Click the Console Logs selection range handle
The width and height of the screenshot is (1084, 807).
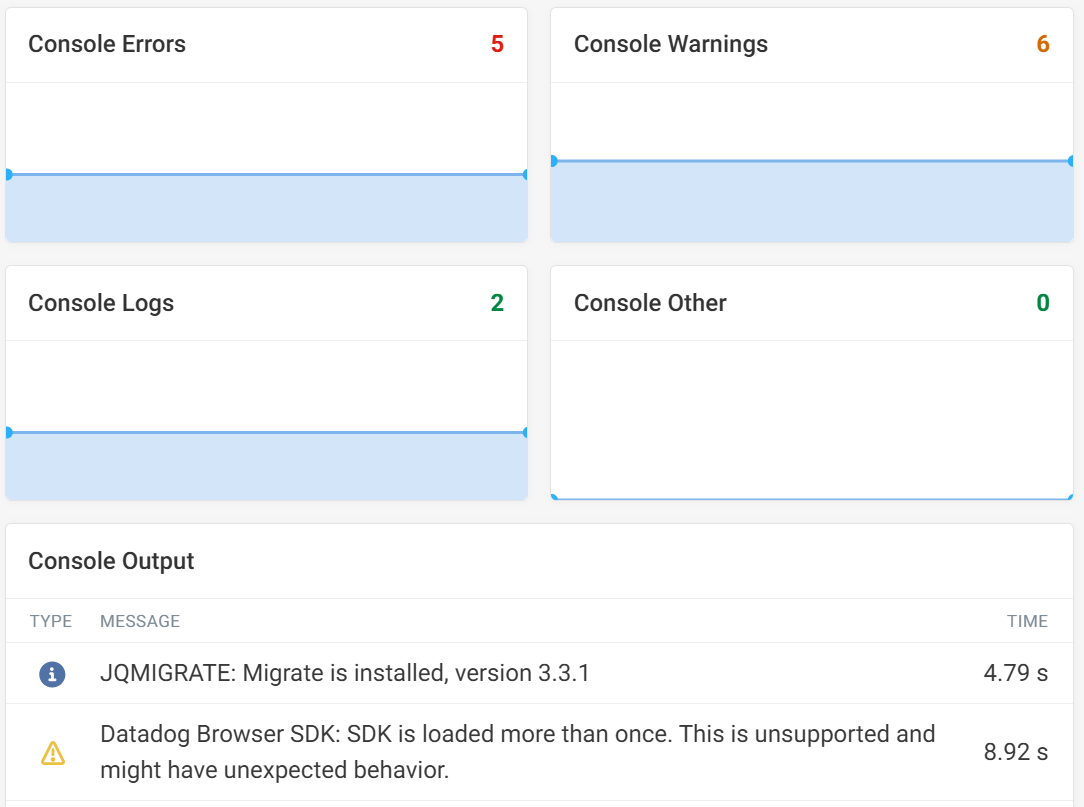(x=9, y=432)
